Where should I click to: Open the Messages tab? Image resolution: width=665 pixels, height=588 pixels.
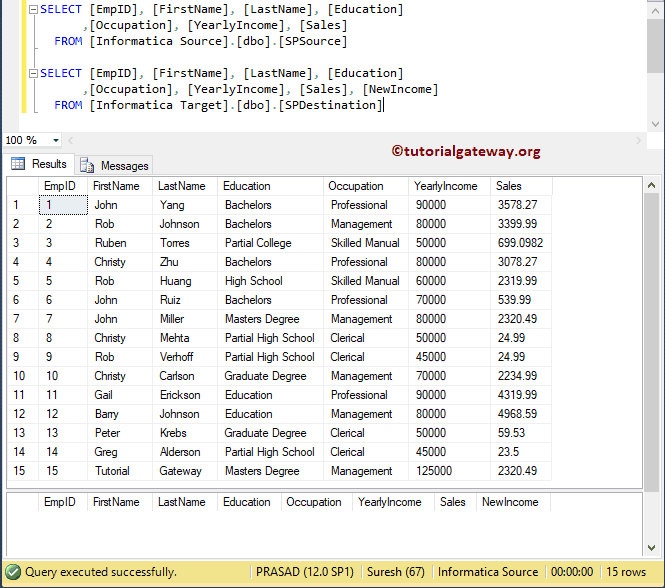124,165
